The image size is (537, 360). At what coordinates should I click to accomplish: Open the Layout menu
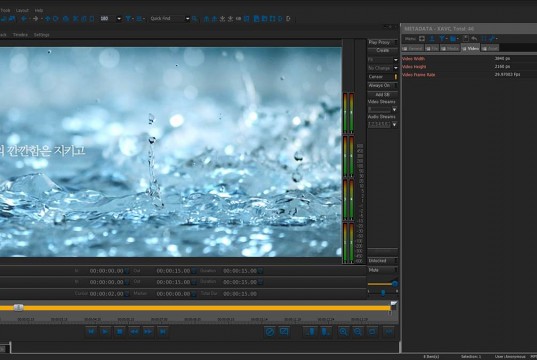click(22, 10)
